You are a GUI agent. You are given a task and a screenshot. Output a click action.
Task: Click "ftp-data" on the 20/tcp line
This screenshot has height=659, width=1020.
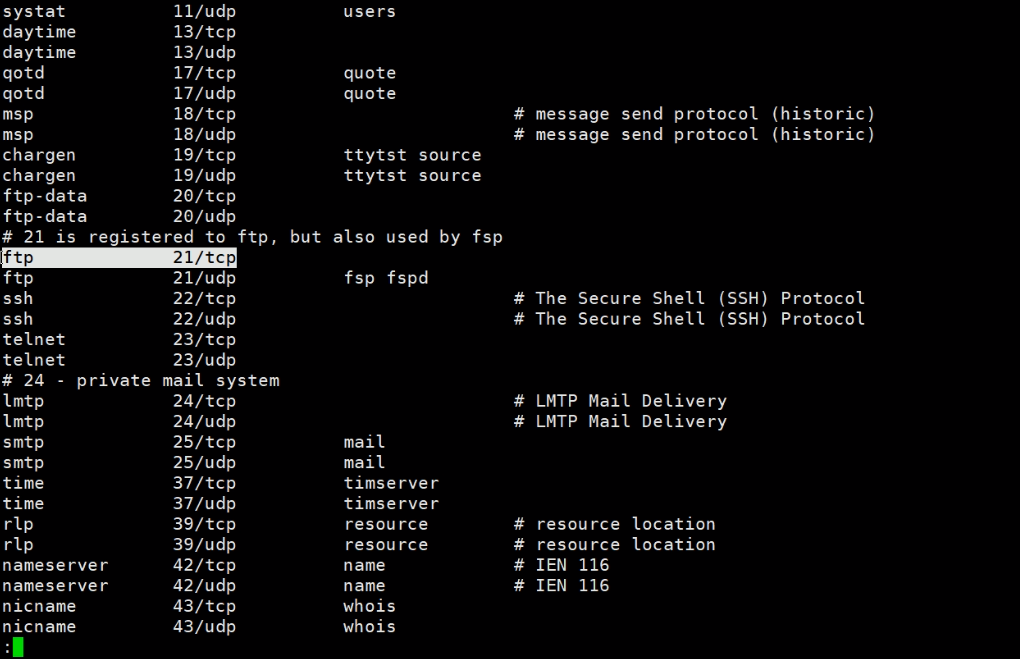pyautogui.click(x=44, y=196)
